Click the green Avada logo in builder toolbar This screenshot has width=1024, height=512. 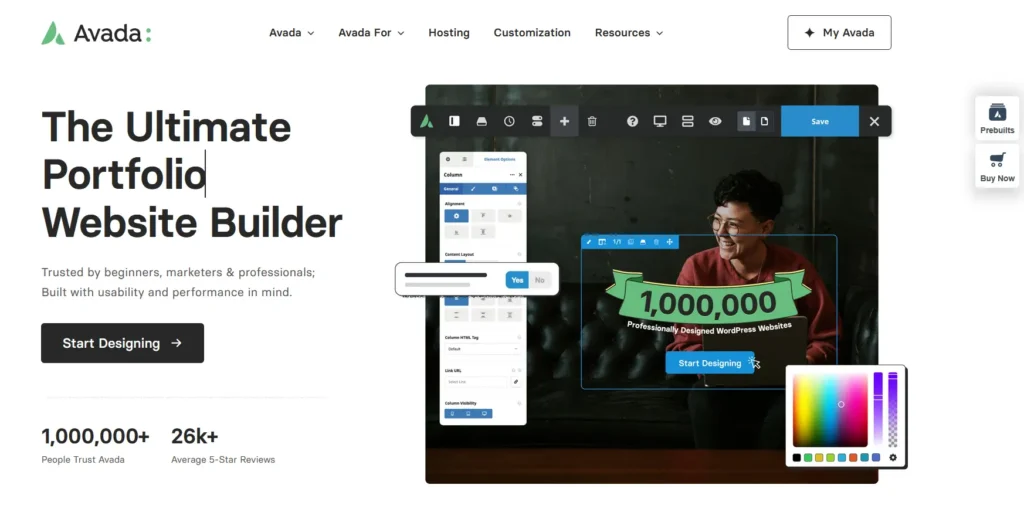pyautogui.click(x=426, y=121)
